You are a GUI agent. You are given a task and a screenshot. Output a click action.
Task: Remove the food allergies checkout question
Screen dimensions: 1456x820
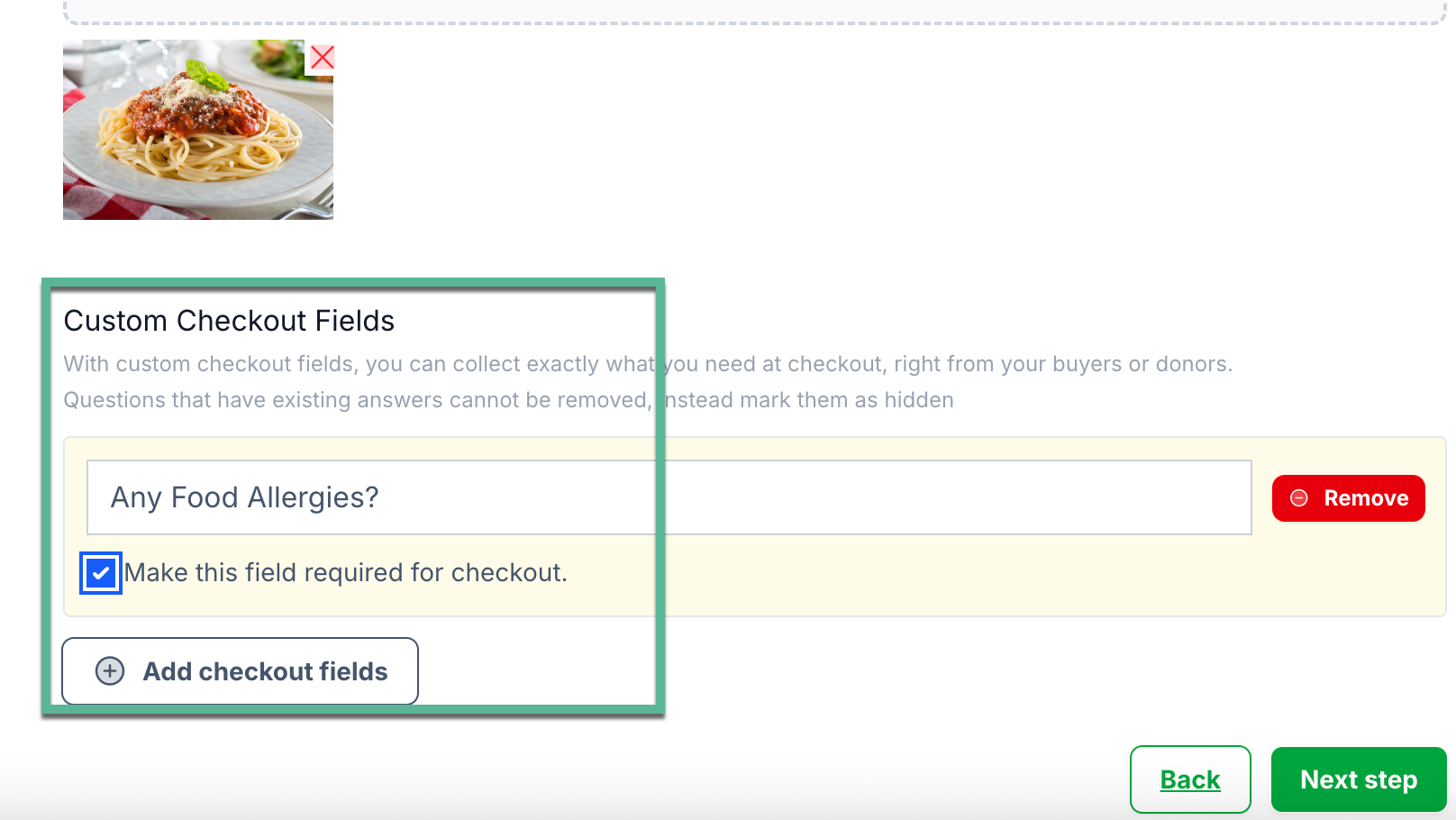[1348, 498]
